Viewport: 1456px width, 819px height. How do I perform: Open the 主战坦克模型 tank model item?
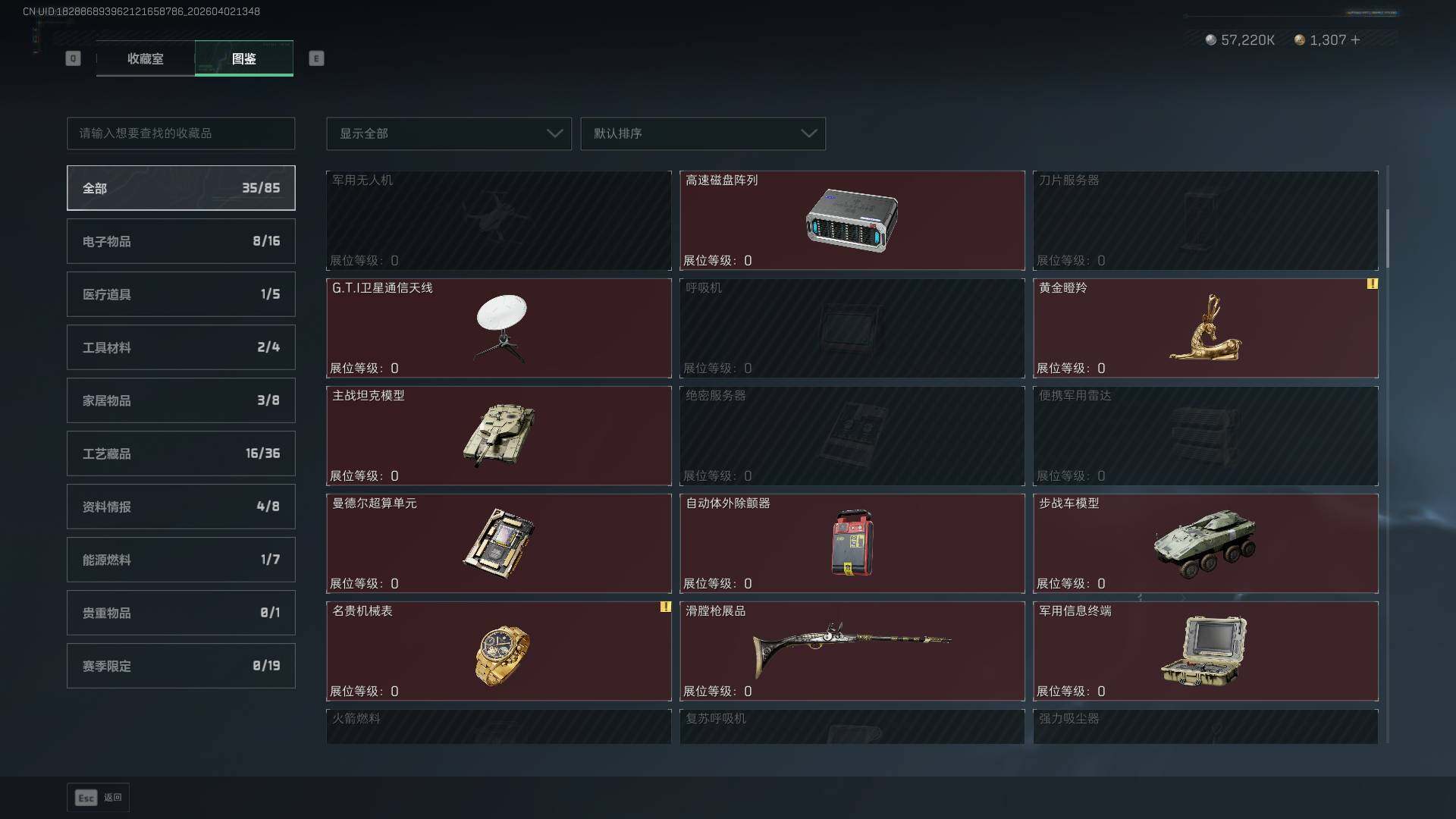(x=498, y=436)
